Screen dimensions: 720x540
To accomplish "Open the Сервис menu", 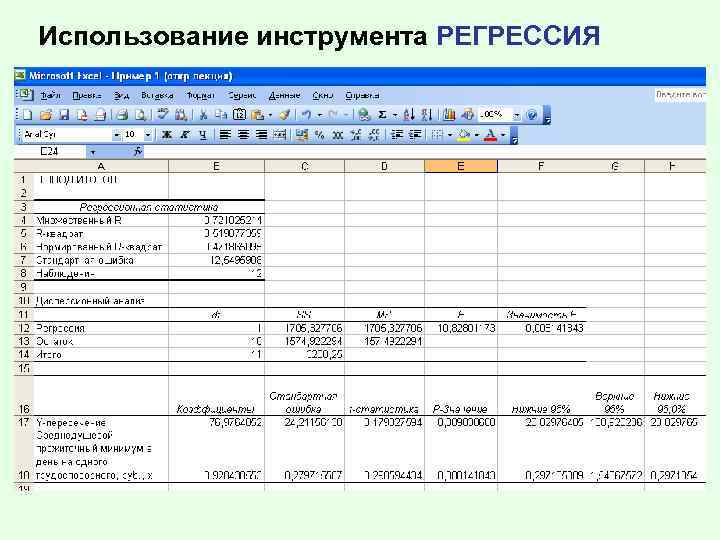I will tap(242, 96).
